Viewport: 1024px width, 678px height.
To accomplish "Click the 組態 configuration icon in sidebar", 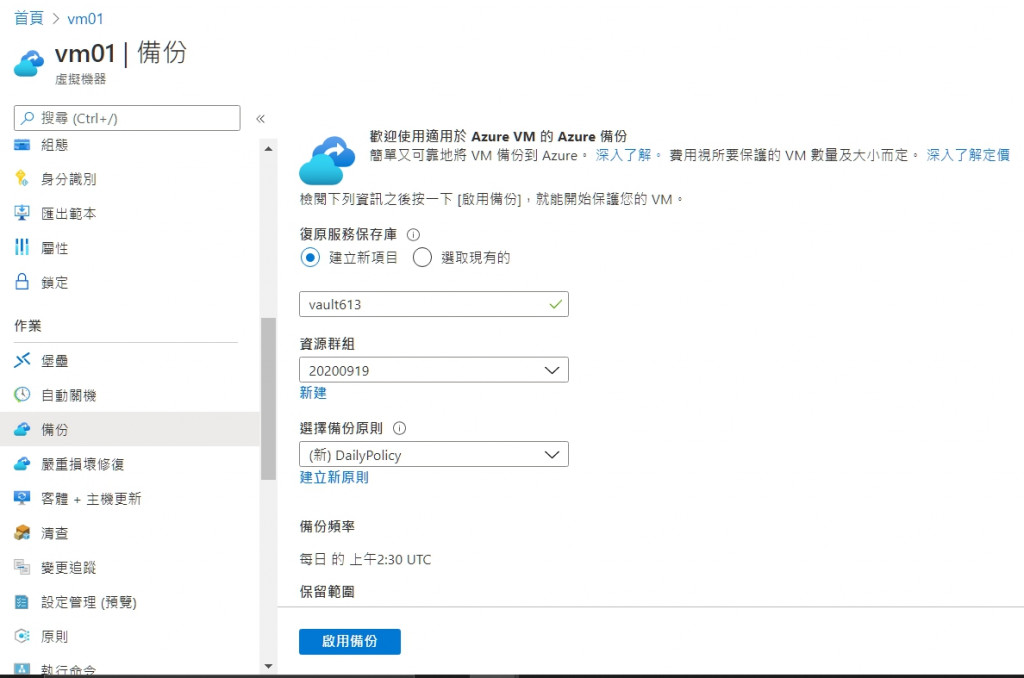I will (x=22, y=145).
